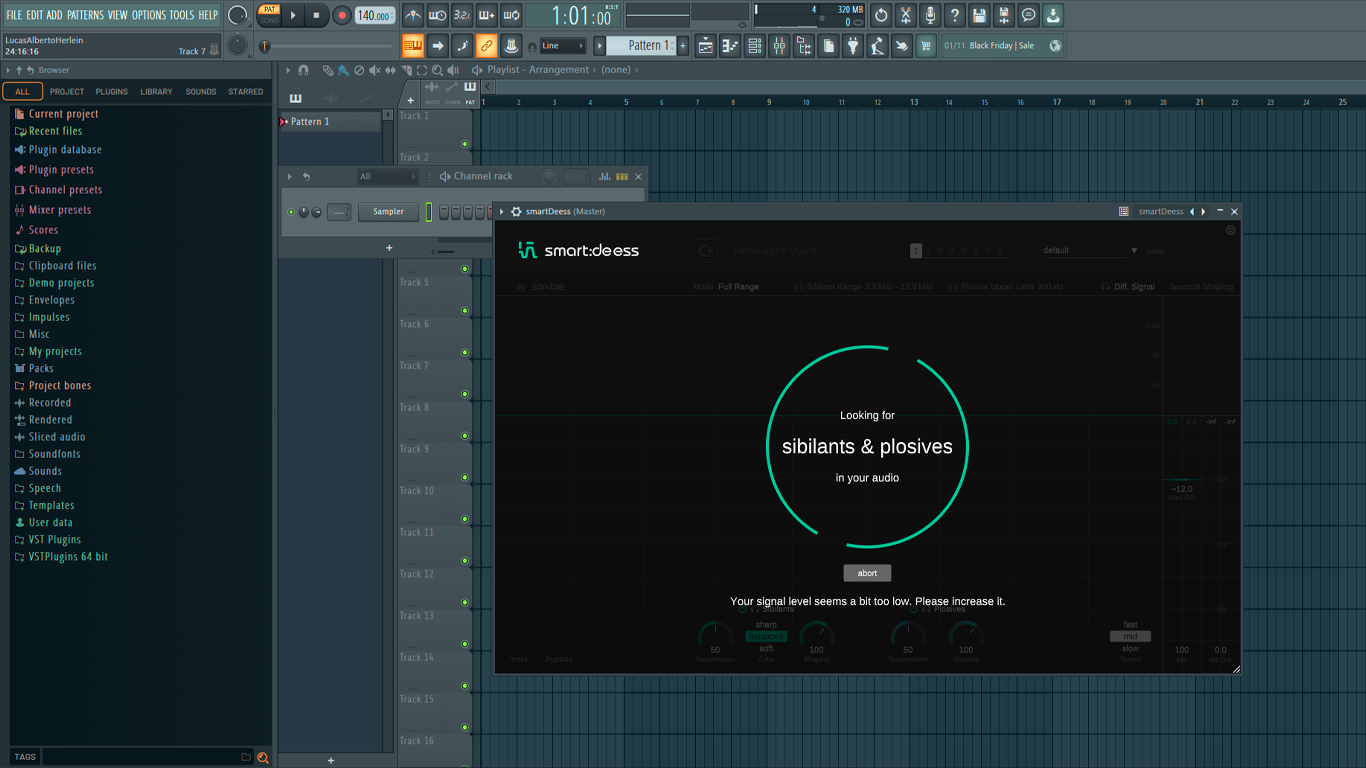
Task: Click the download content icon in toolbar
Action: click(1053, 15)
